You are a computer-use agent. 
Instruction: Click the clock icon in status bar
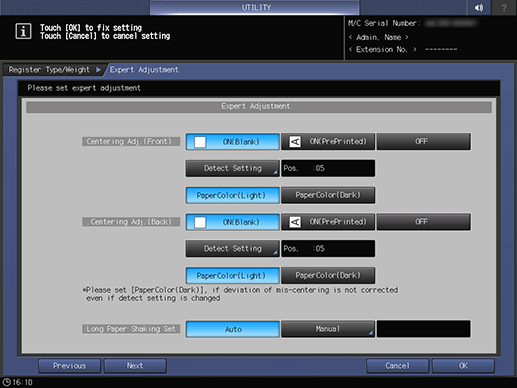click(x=6, y=382)
